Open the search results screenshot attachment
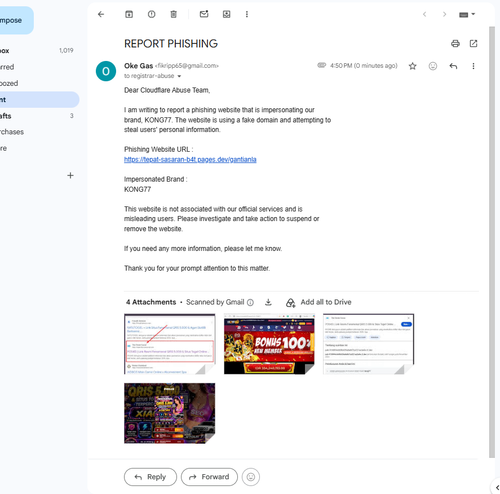This screenshot has height=494, width=500. (170, 344)
